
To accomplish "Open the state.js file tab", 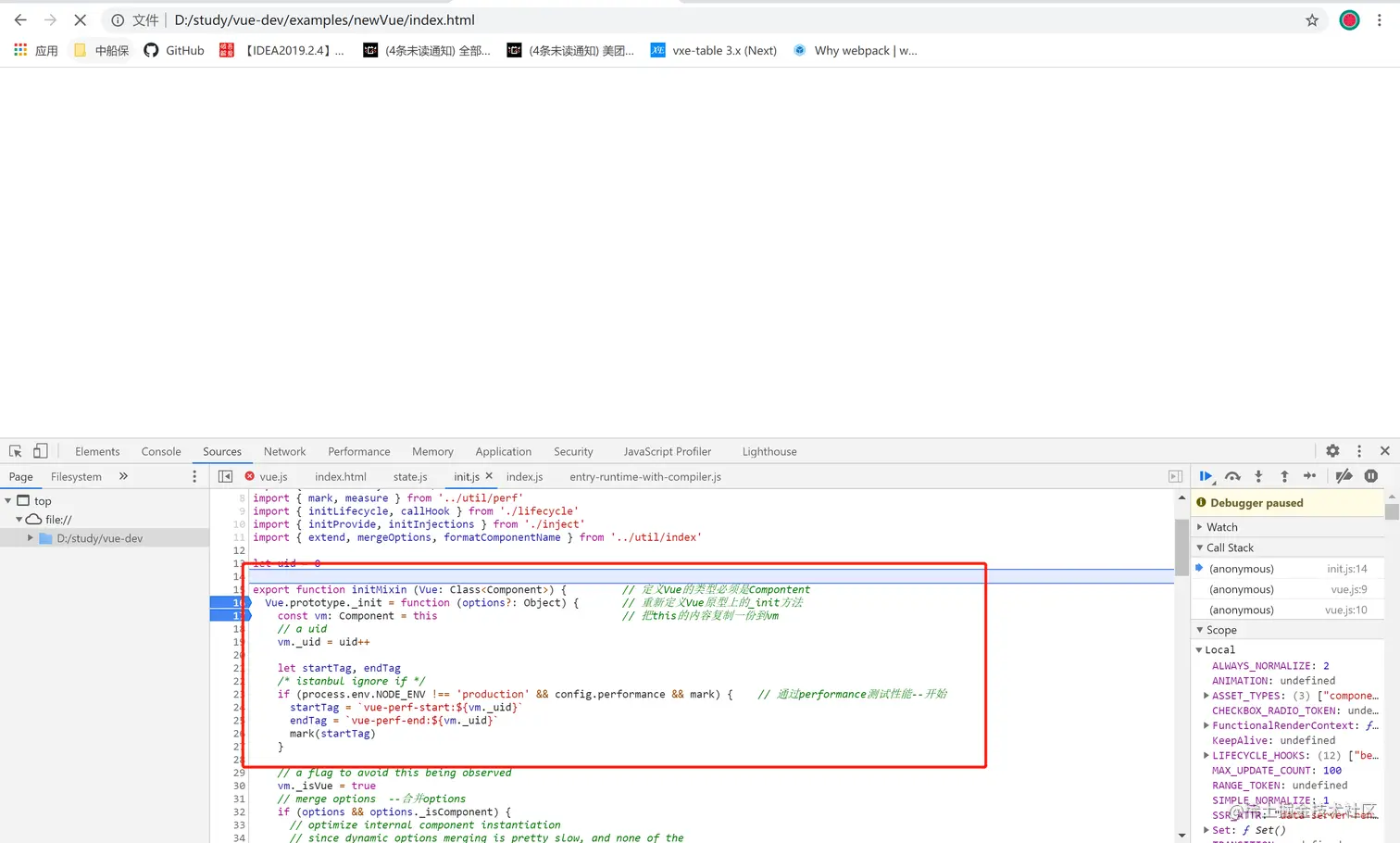I will coord(410,476).
